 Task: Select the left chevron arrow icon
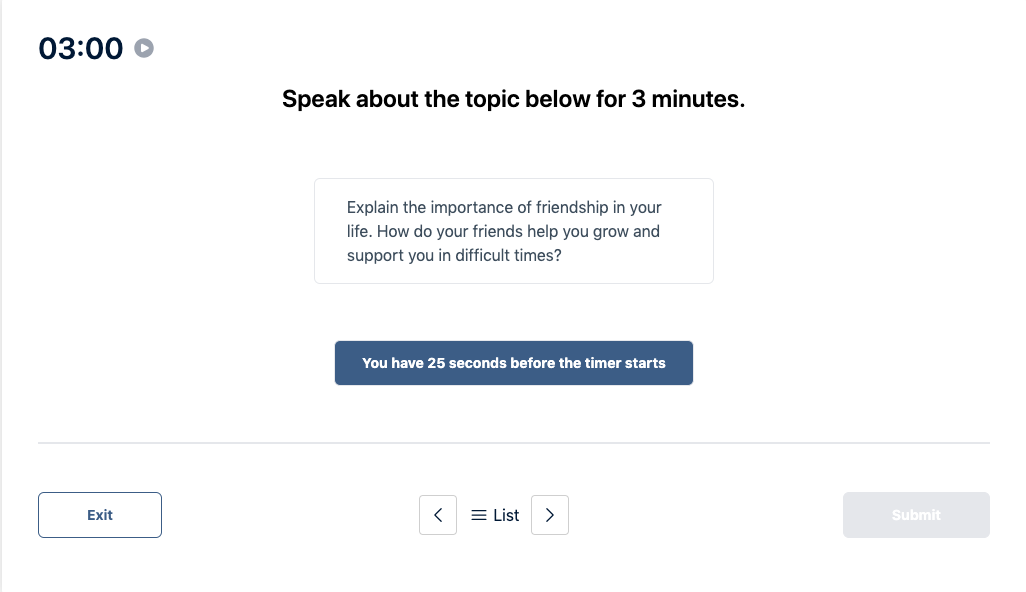[437, 514]
